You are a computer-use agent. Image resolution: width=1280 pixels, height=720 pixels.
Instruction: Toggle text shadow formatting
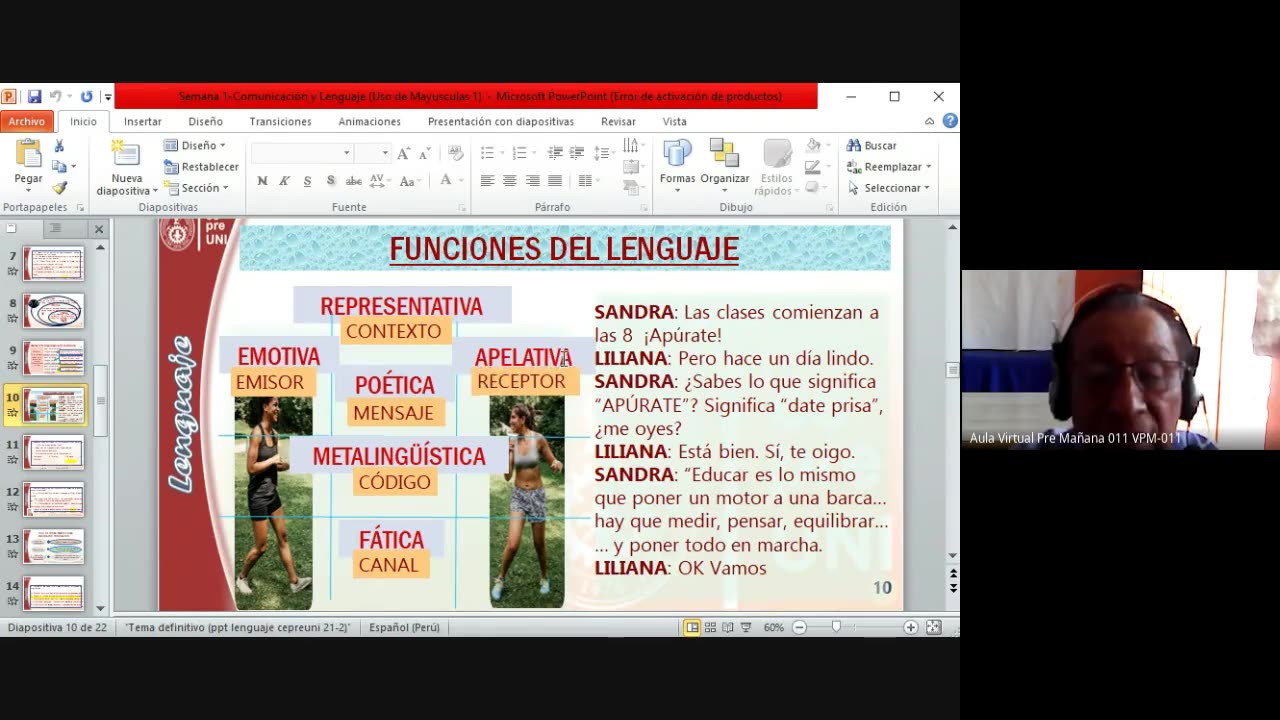coord(330,181)
